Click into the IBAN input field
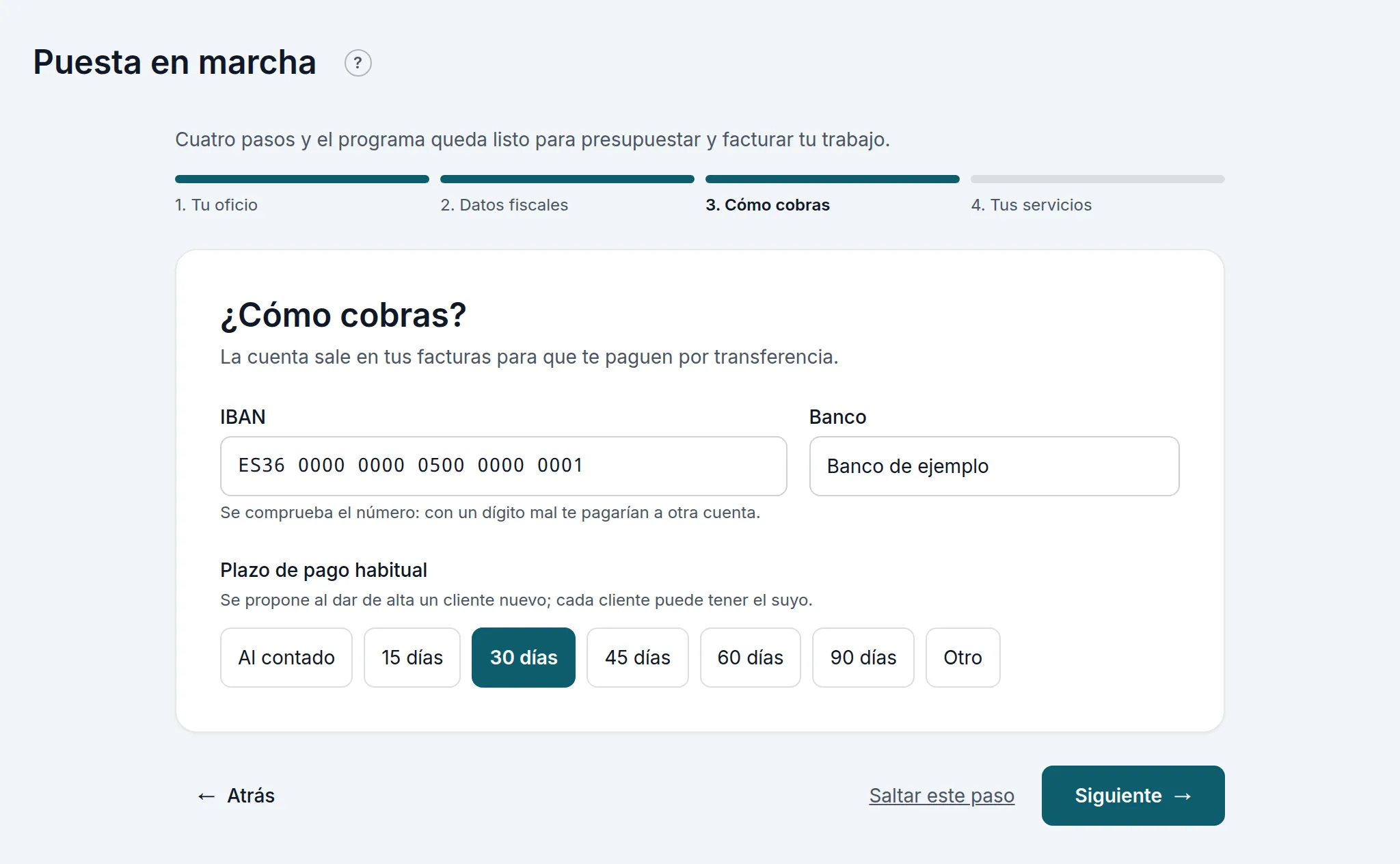The height and width of the screenshot is (864, 1400). [504, 466]
